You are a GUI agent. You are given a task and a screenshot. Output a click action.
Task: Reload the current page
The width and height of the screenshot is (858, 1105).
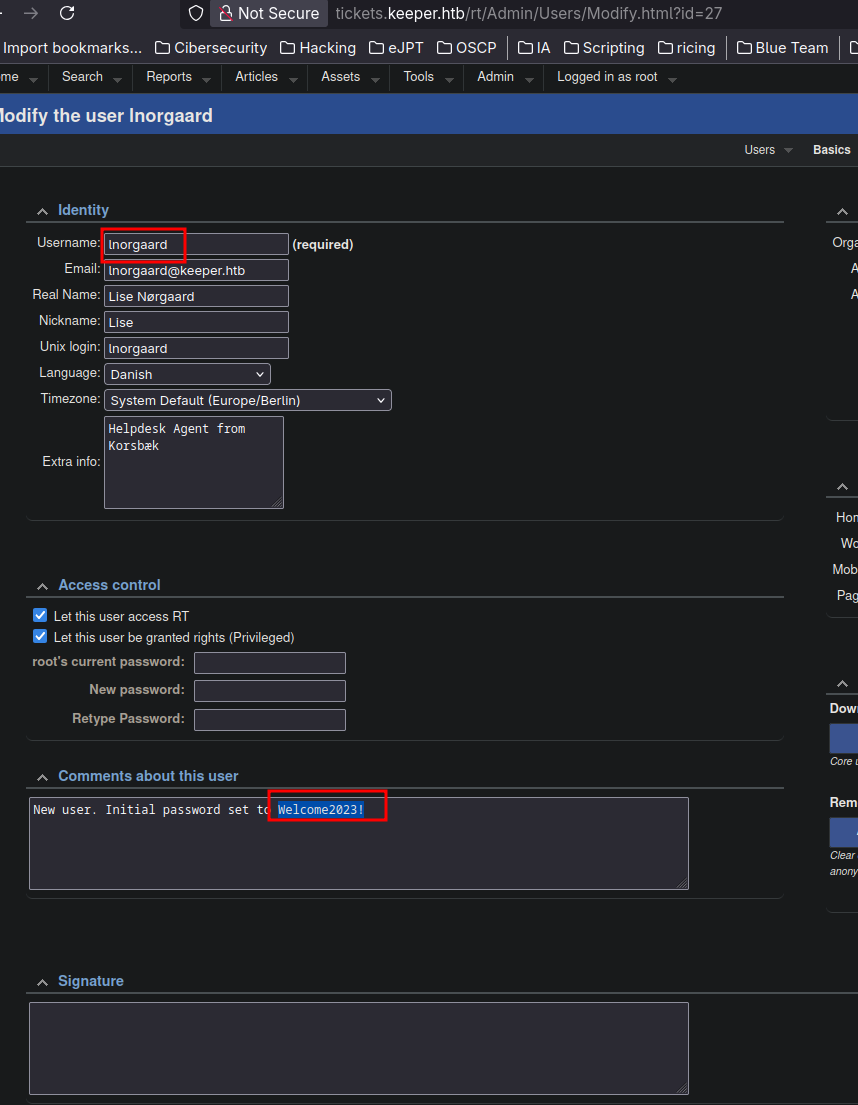[x=67, y=13]
